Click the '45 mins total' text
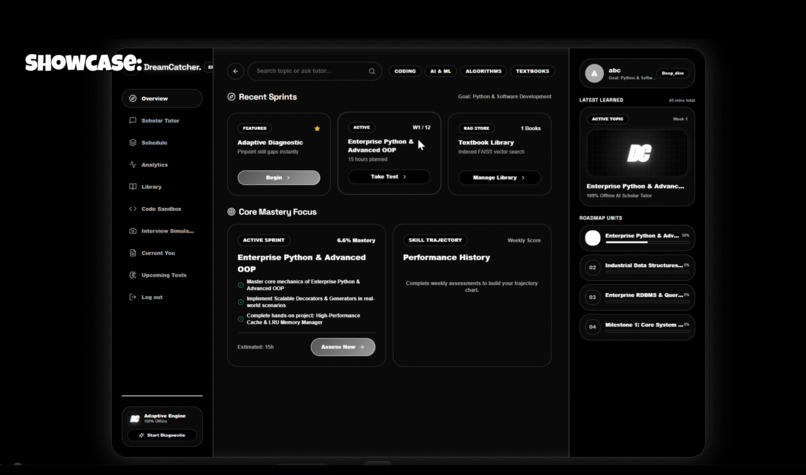This screenshot has width=806, height=475. click(682, 100)
